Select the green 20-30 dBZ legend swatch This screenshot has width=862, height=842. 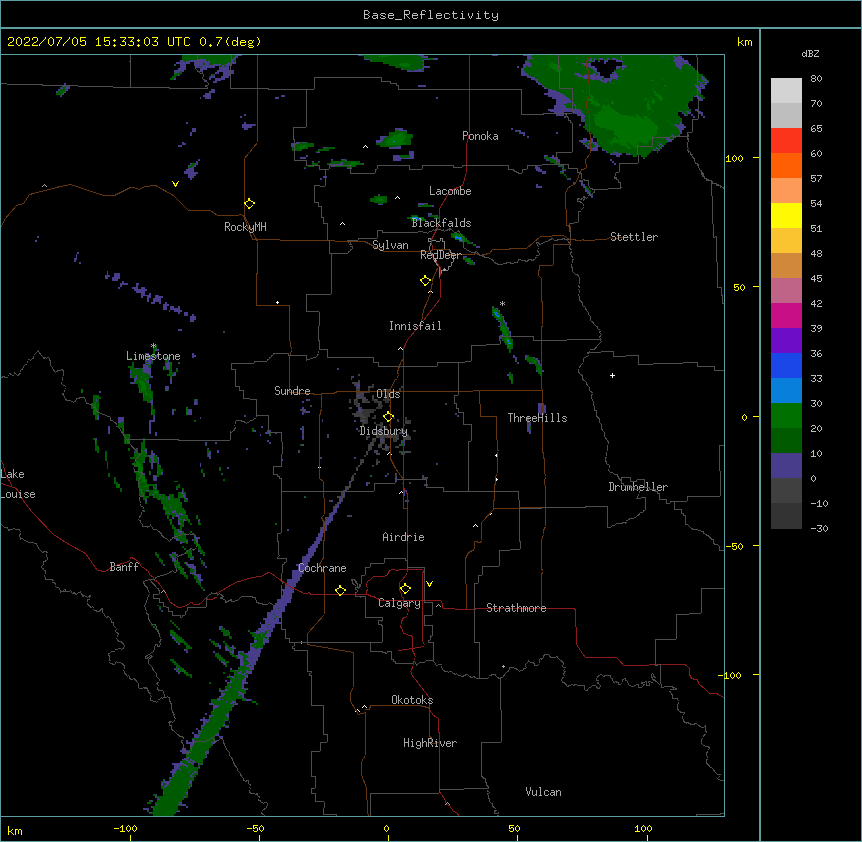786,416
